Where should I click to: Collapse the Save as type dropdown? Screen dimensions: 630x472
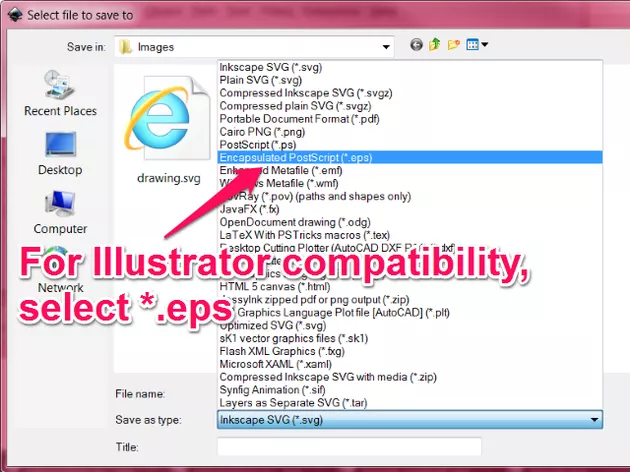pyautogui.click(x=595, y=420)
